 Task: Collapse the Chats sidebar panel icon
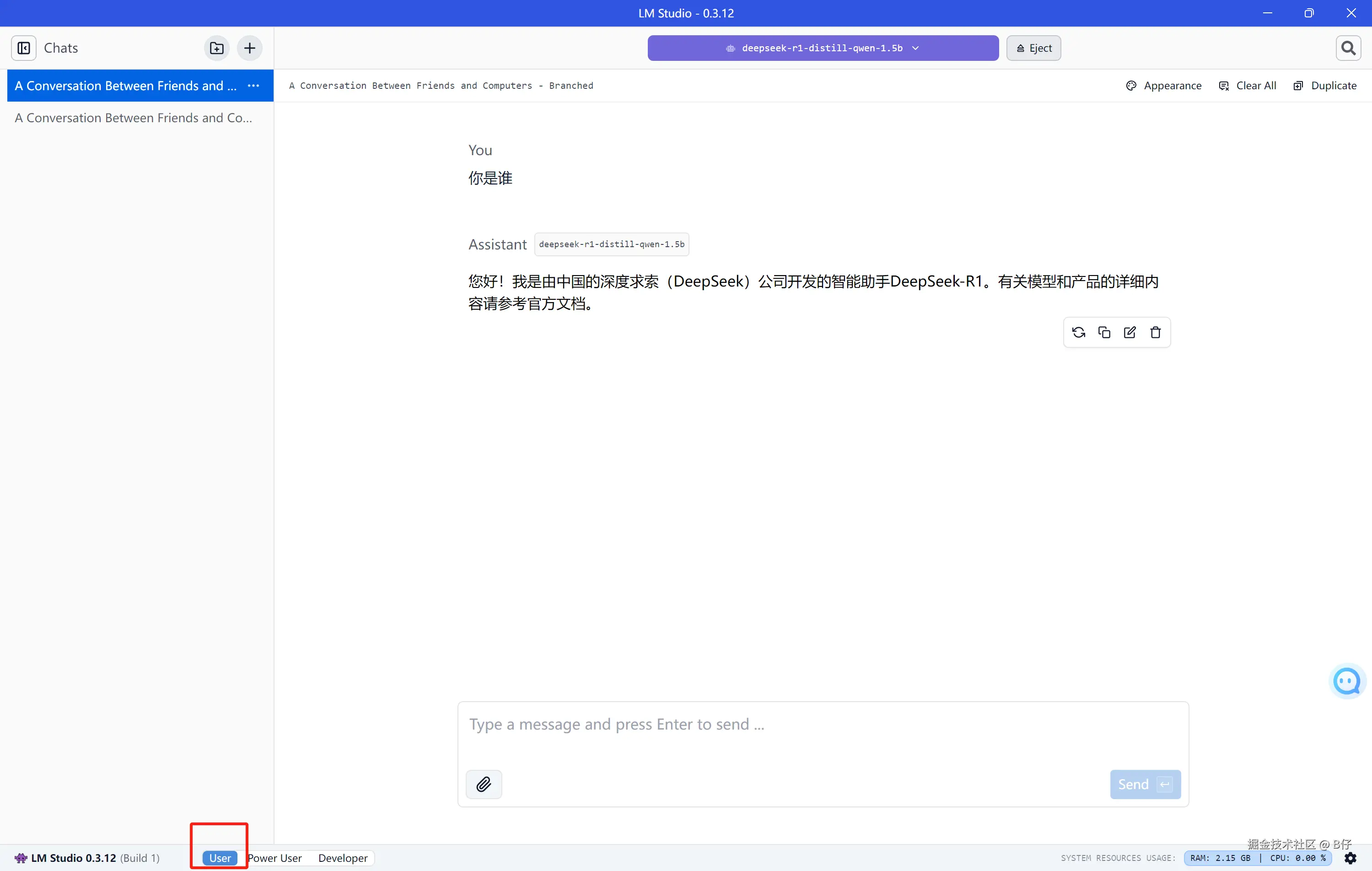click(24, 48)
